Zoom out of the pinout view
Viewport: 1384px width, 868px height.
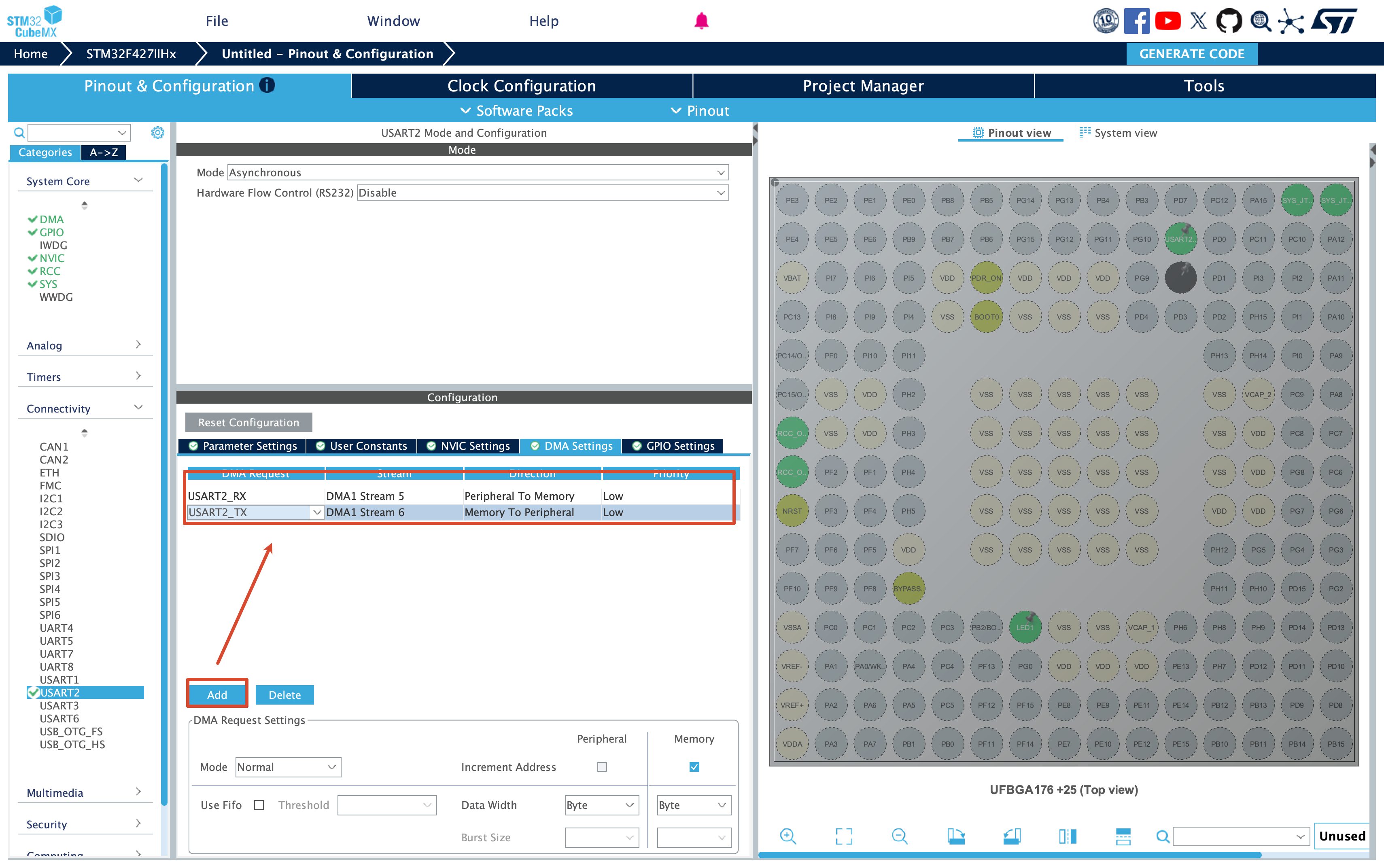point(899,836)
